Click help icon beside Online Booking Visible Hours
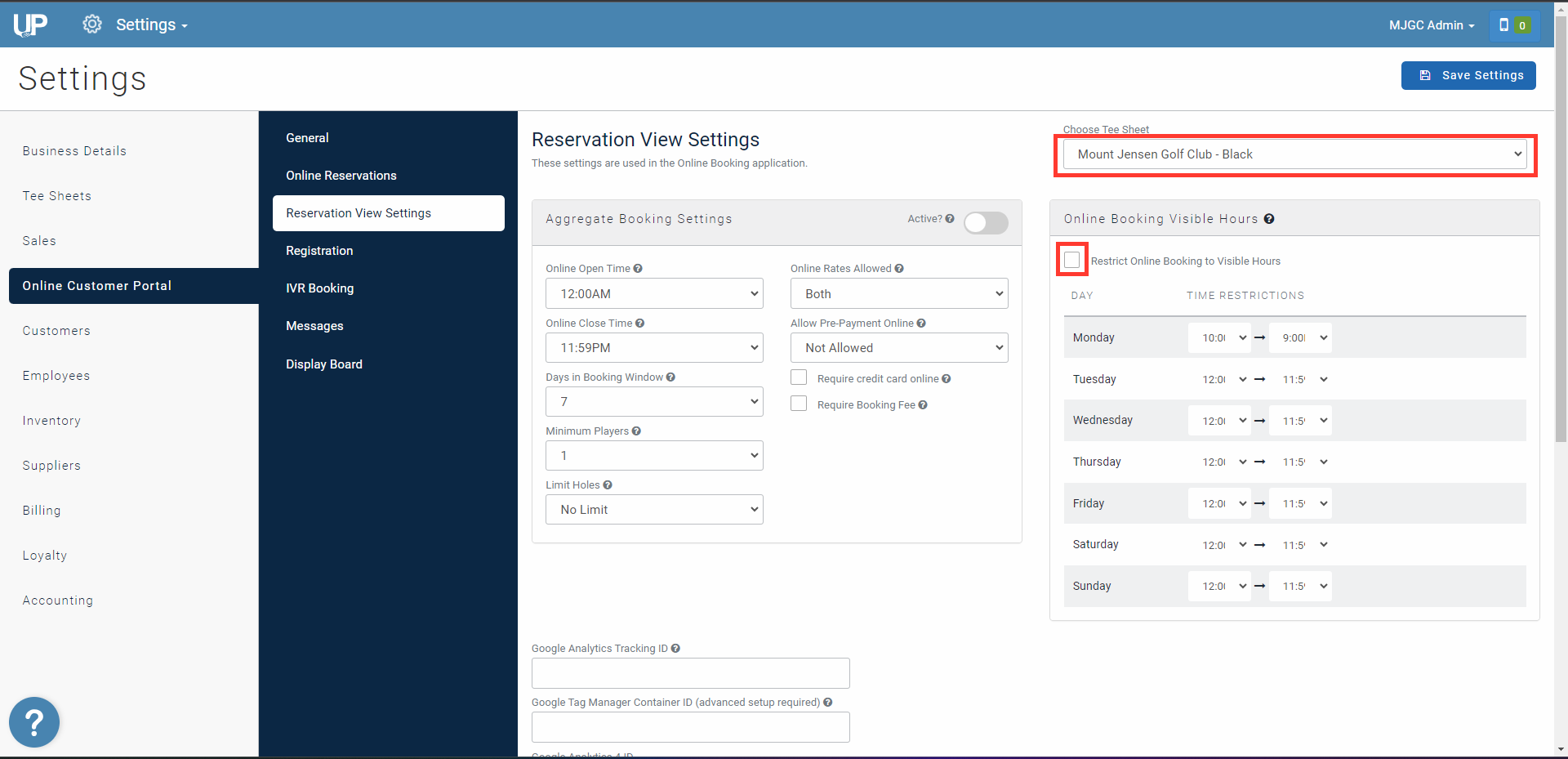The image size is (1568, 759). (x=1269, y=219)
